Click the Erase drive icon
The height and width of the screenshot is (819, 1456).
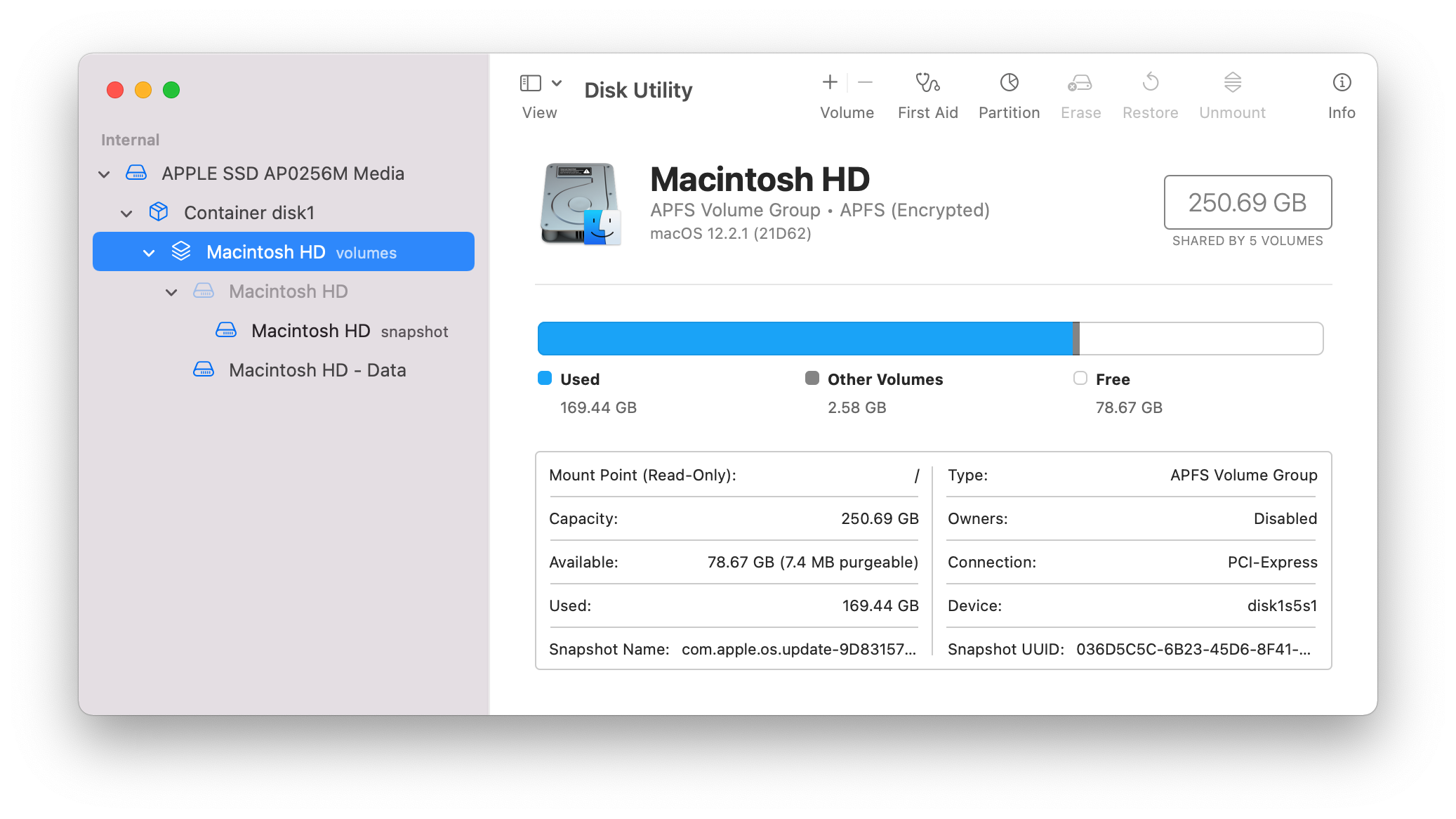(x=1080, y=83)
